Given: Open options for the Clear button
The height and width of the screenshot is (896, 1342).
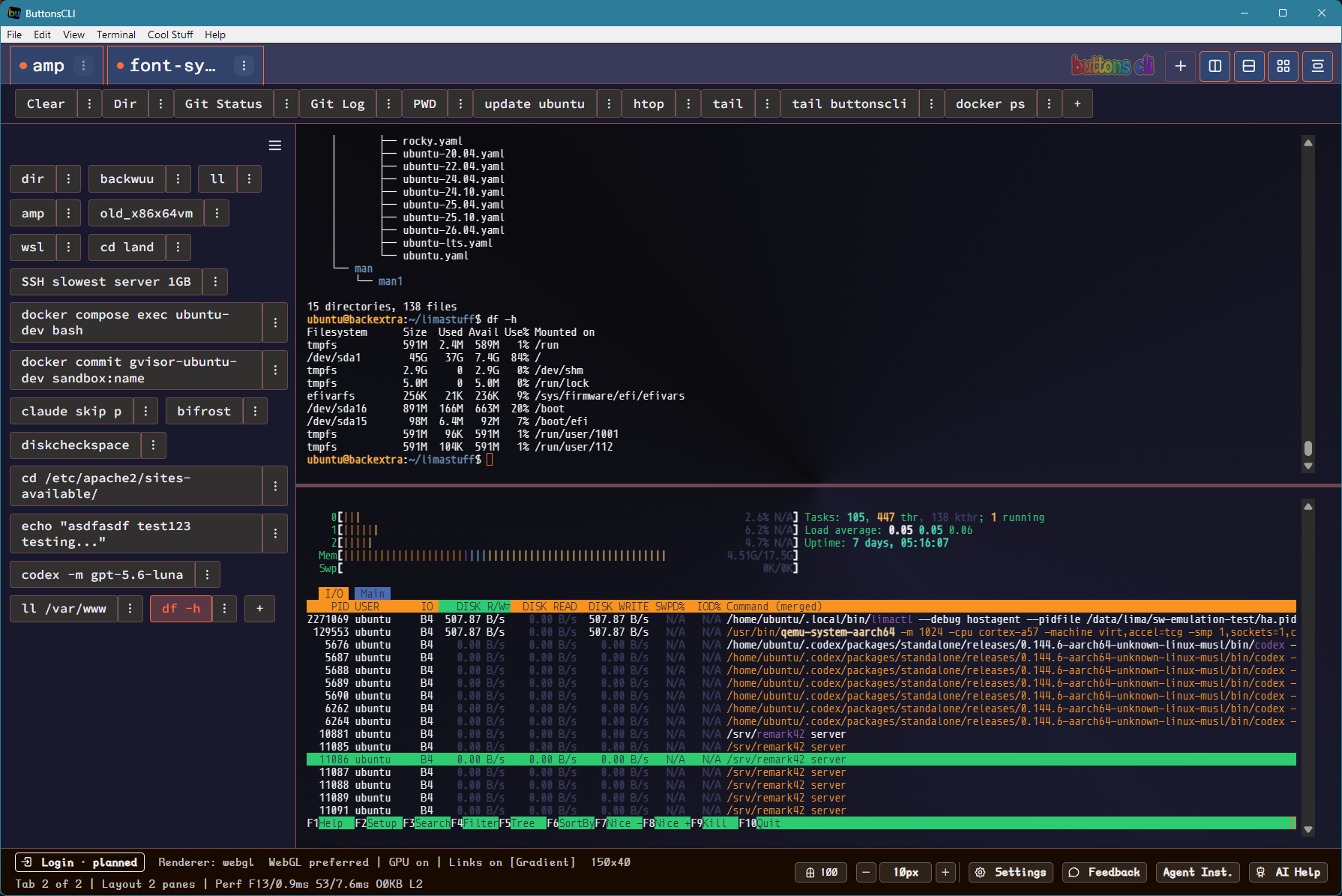Looking at the screenshot, I should [89, 104].
